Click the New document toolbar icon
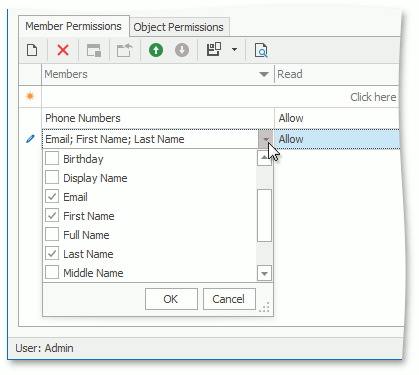The height and width of the screenshot is (375, 419). pos(32,50)
